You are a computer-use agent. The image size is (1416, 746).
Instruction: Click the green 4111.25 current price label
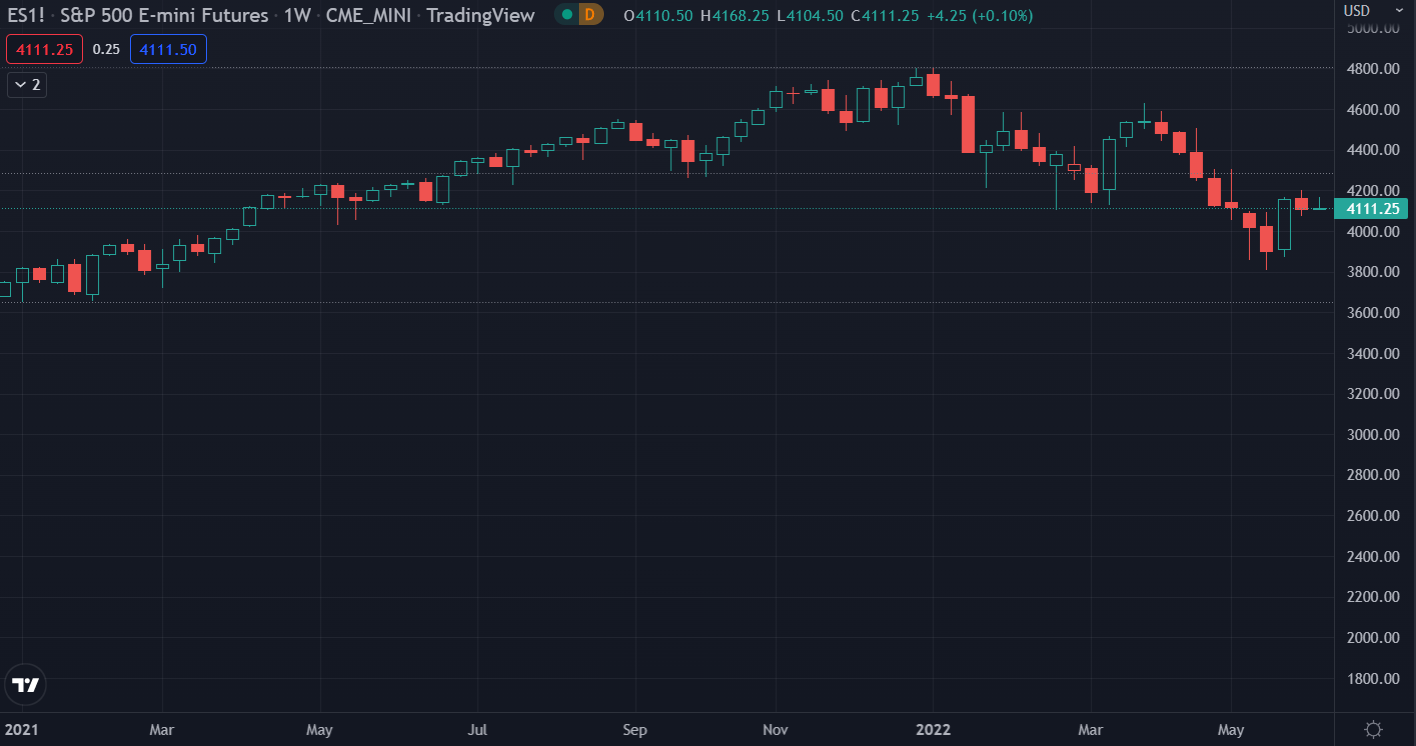coord(1372,209)
